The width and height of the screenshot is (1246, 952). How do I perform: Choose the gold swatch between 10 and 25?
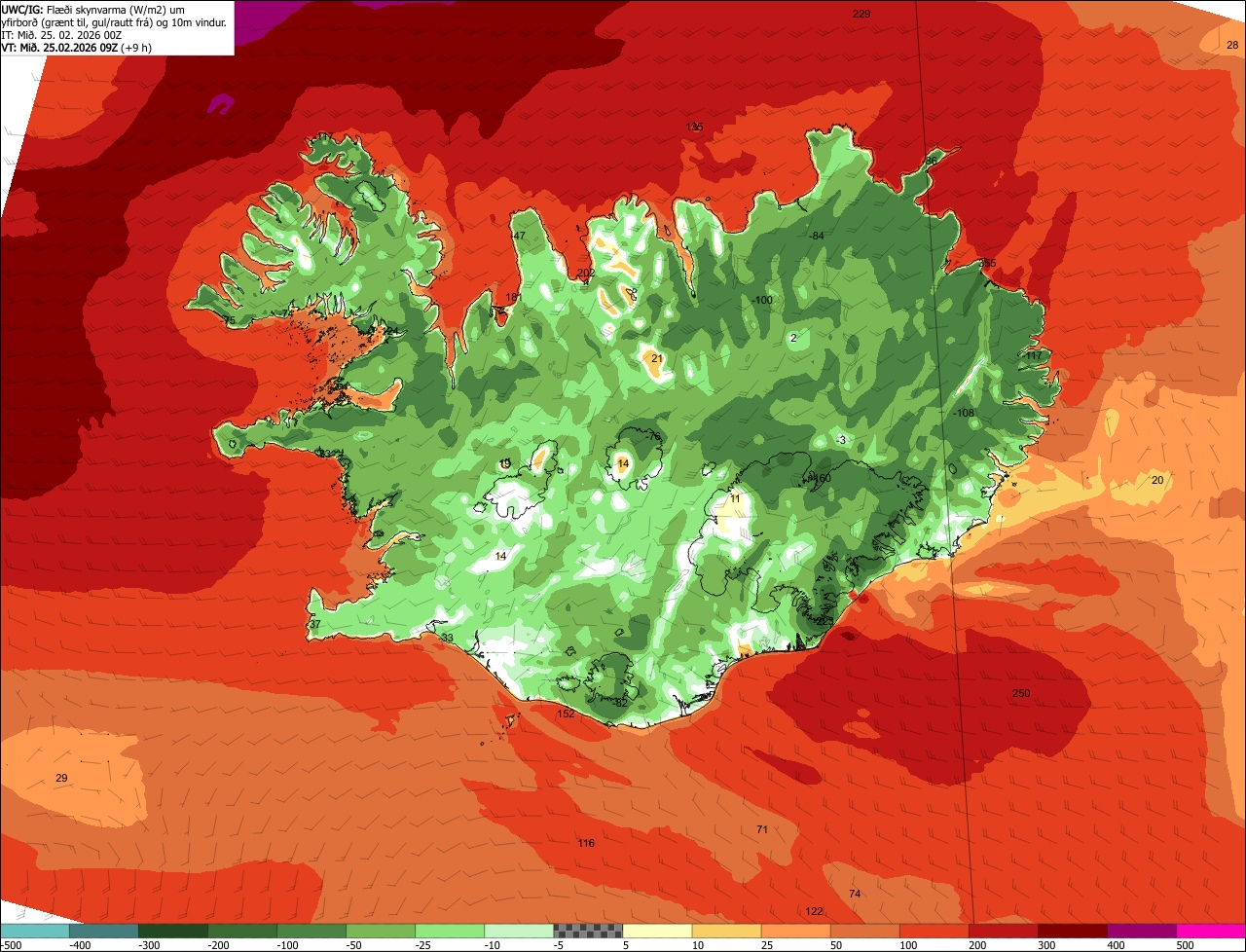click(726, 931)
